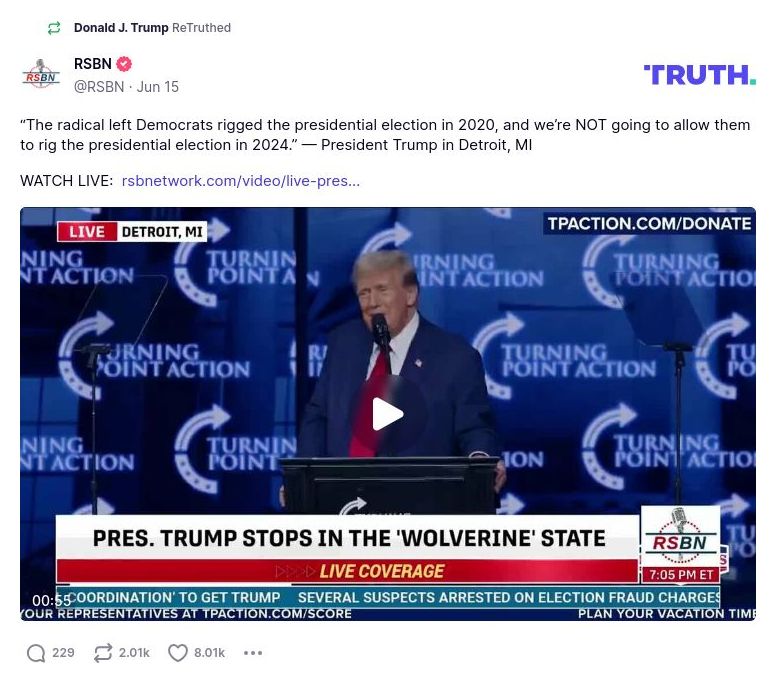
Task: Play the video with the center play button
Action: [x=388, y=414]
